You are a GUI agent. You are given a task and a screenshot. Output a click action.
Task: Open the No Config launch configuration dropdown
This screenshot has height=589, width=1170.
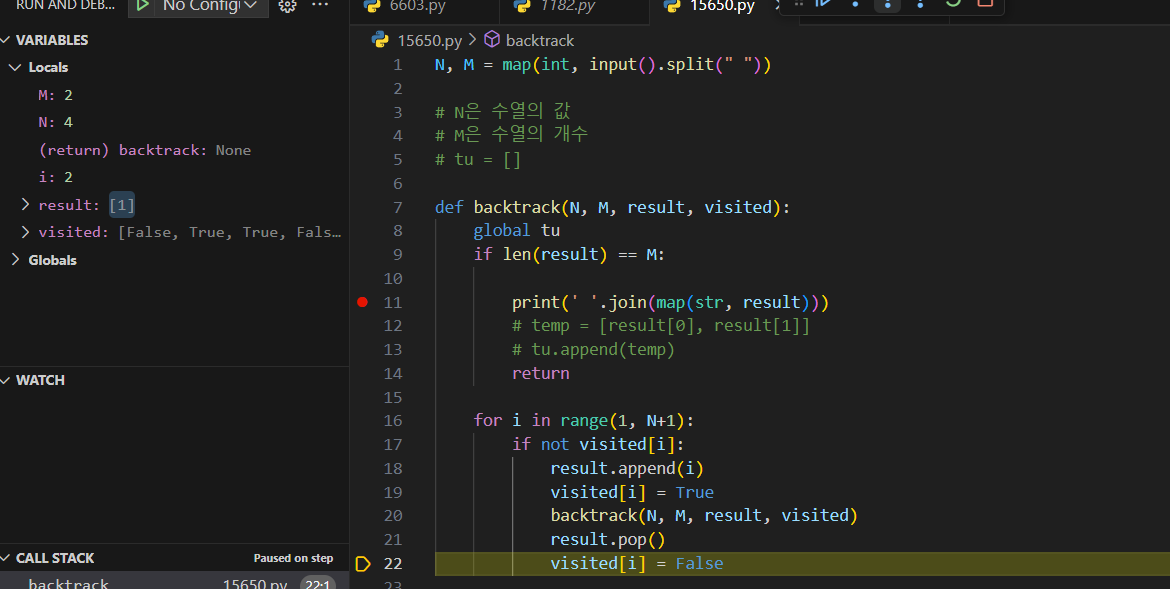pos(210,5)
